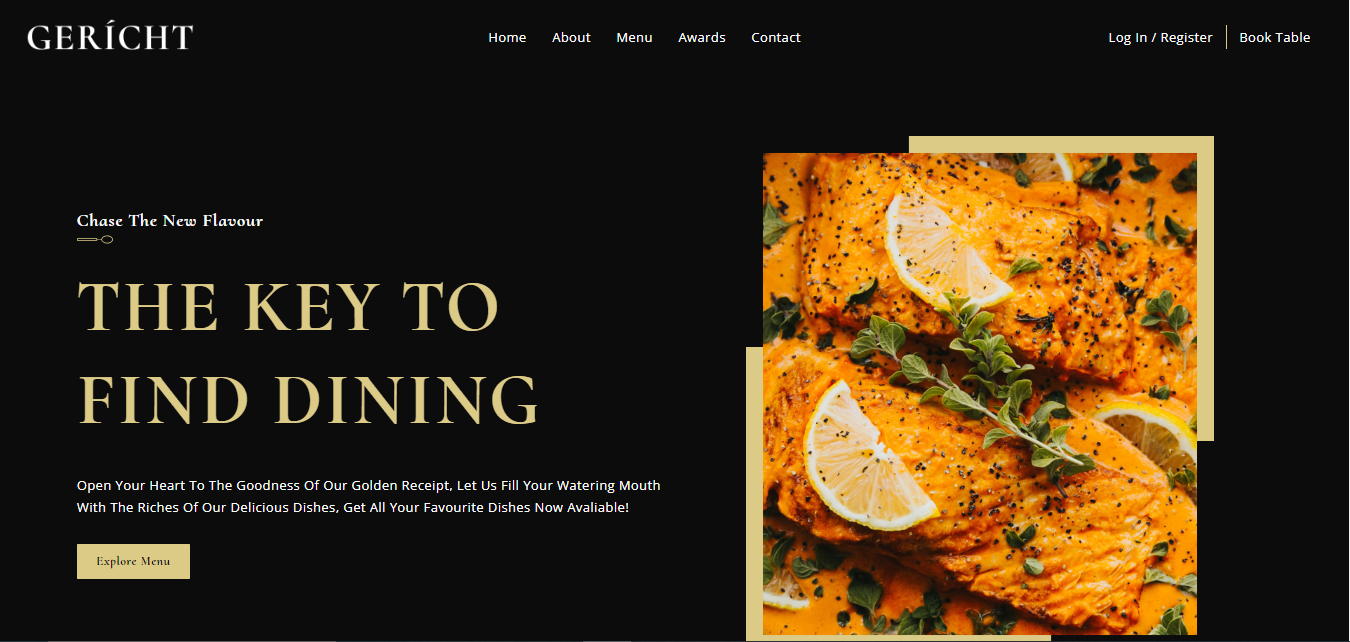Open the Awards nav link
Viewport: 1350px width, 642px height.
[702, 37]
